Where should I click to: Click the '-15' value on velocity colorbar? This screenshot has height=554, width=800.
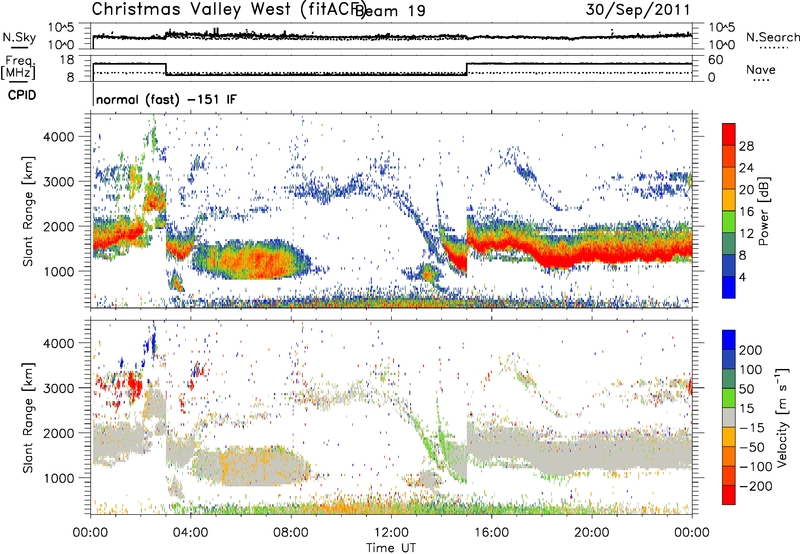coord(752,428)
